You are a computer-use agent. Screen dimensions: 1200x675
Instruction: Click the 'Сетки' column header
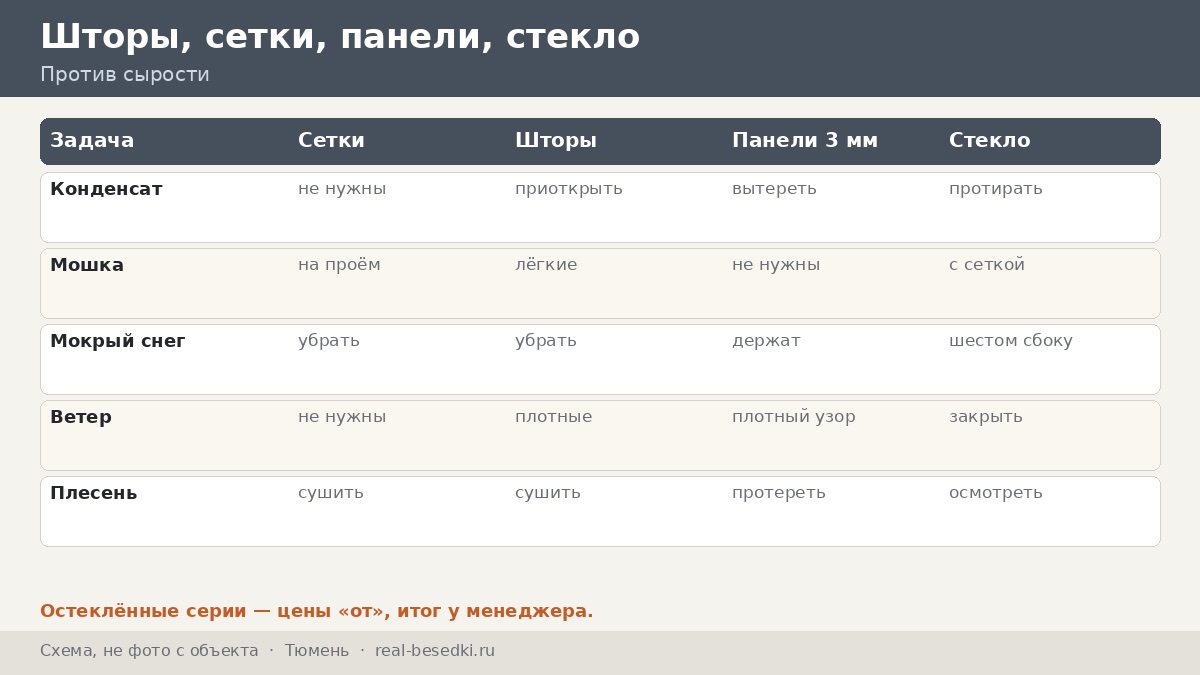(x=331, y=141)
